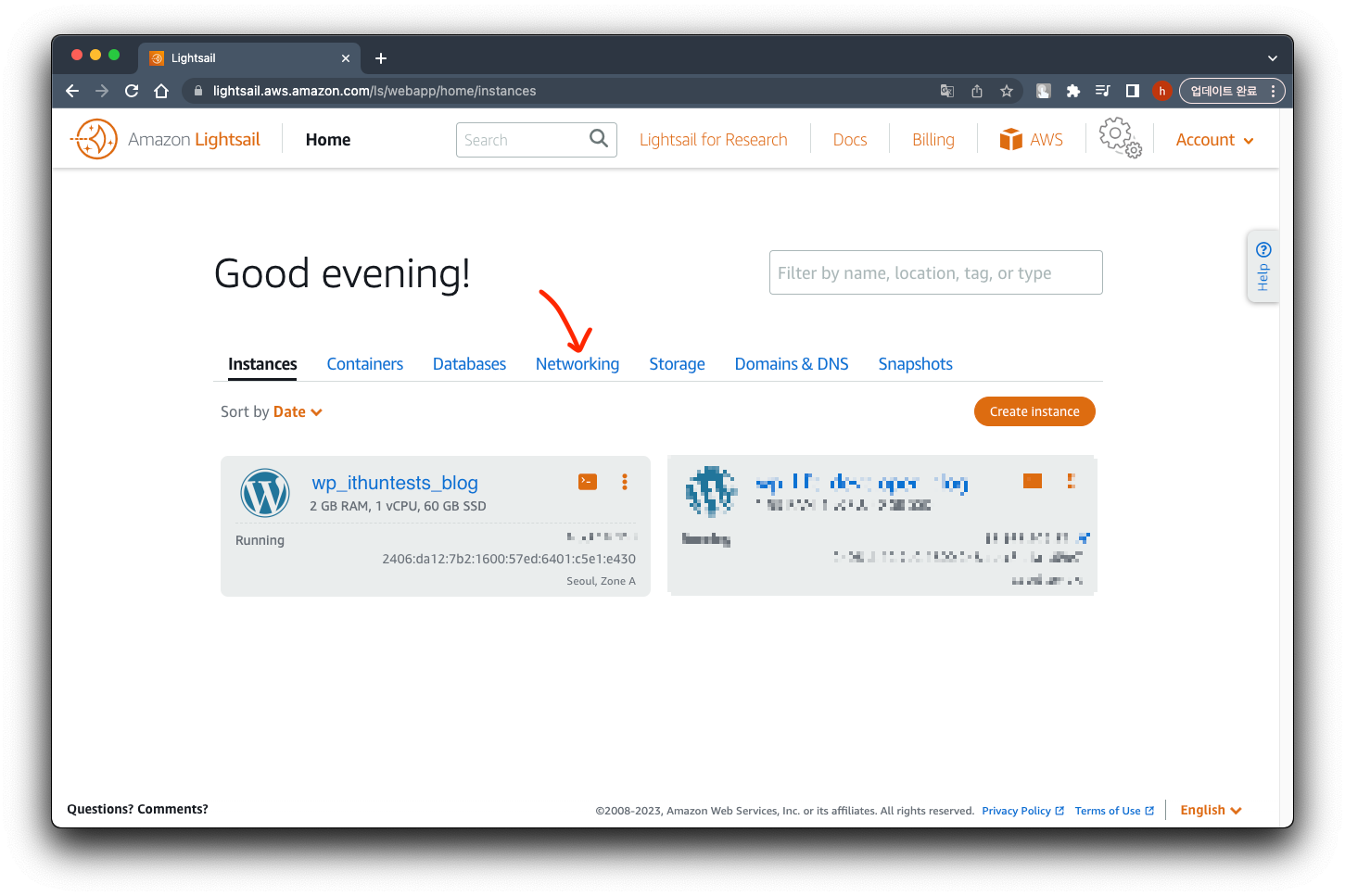
Task: Click the browser update menu button
Action: pos(1232,91)
